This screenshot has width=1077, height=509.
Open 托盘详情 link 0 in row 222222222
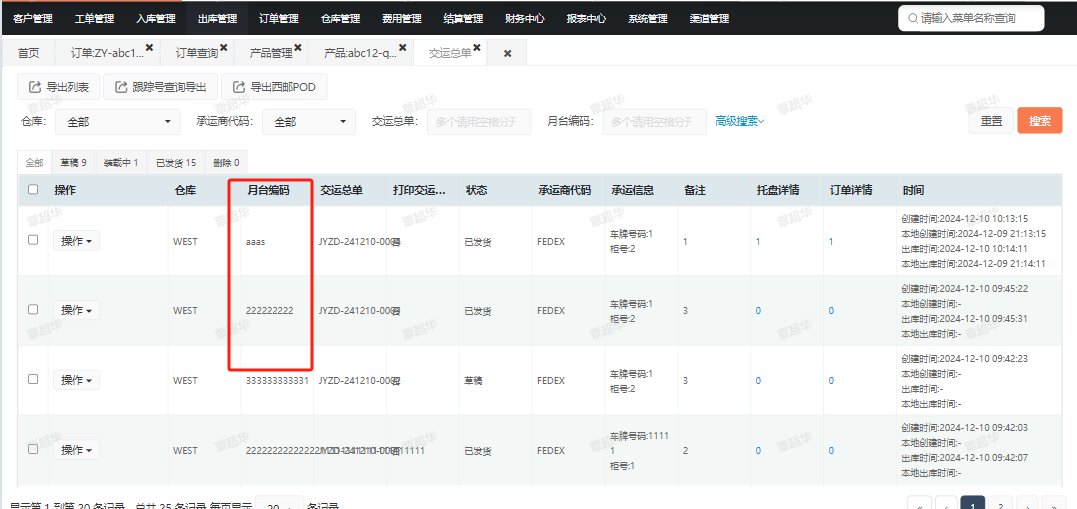click(758, 310)
